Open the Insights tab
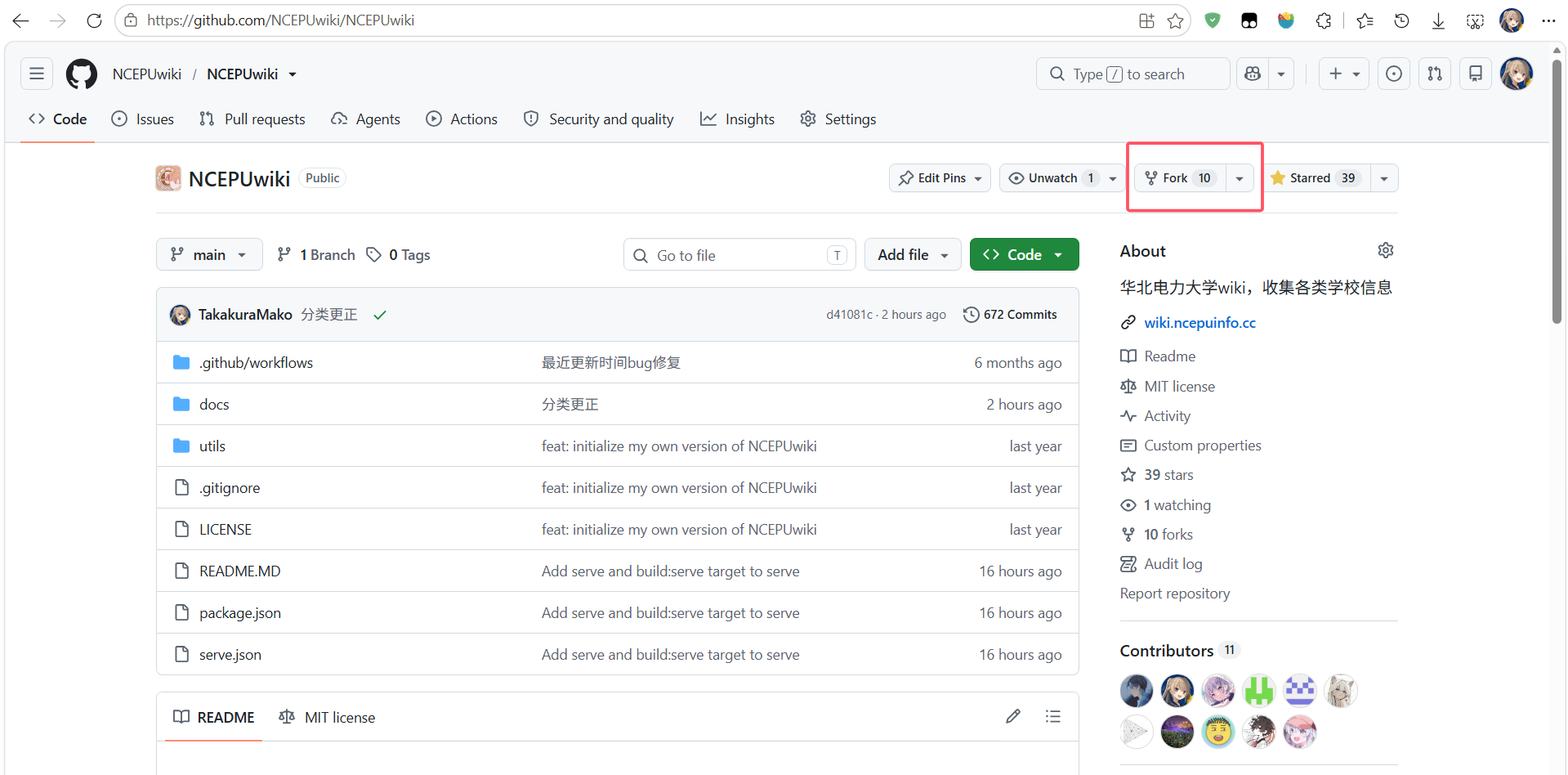The image size is (1568, 775). (x=737, y=119)
